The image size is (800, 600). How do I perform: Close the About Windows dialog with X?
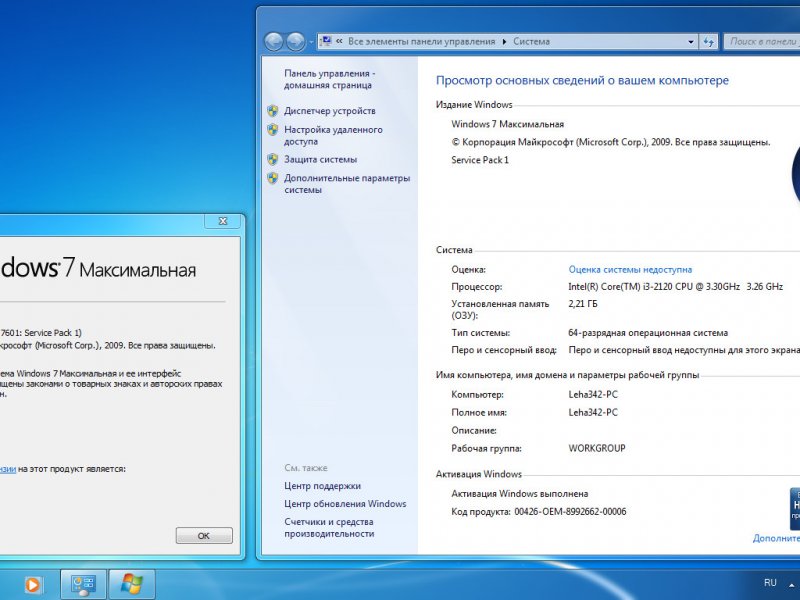(223, 221)
